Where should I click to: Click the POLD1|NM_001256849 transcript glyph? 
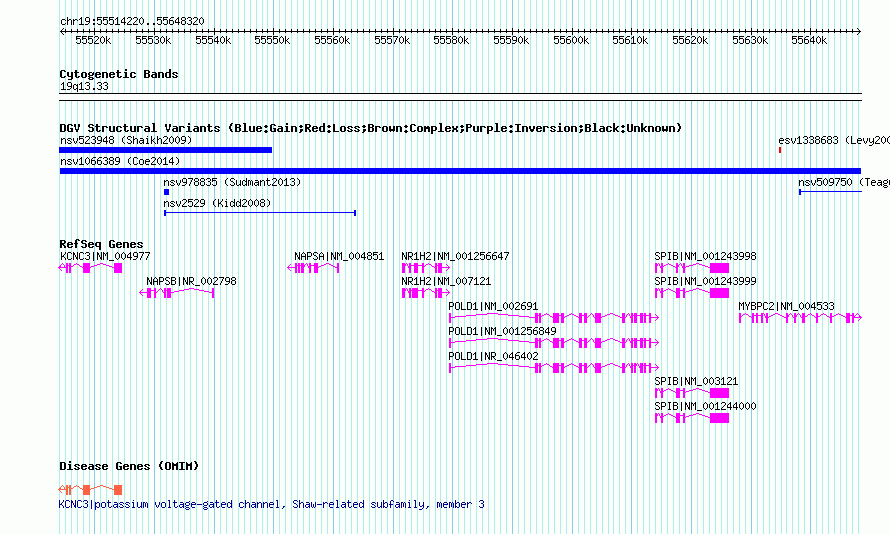point(554,343)
